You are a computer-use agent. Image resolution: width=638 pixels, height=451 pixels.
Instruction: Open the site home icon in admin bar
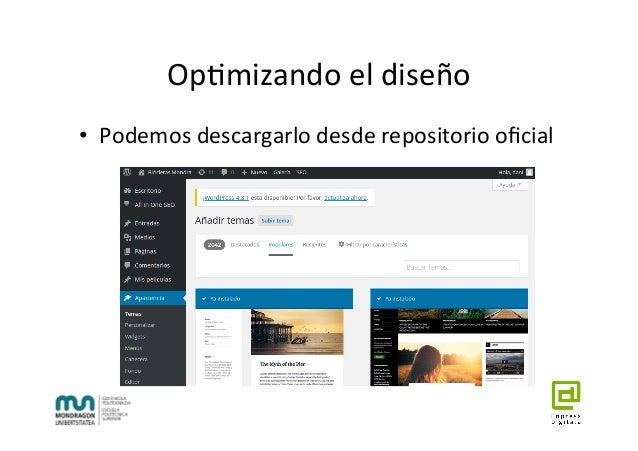coord(141,173)
